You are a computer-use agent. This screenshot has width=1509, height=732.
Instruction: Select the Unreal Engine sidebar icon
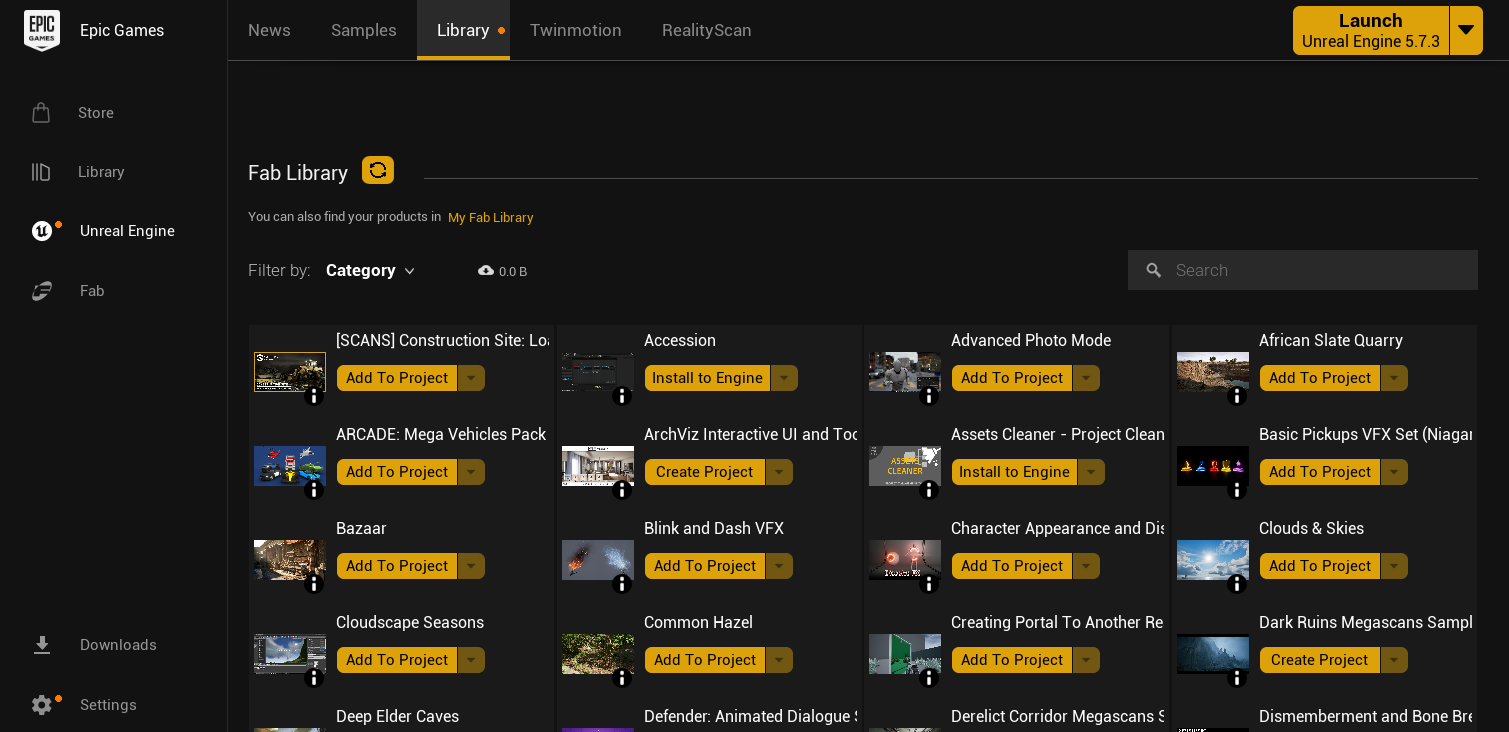coord(42,231)
